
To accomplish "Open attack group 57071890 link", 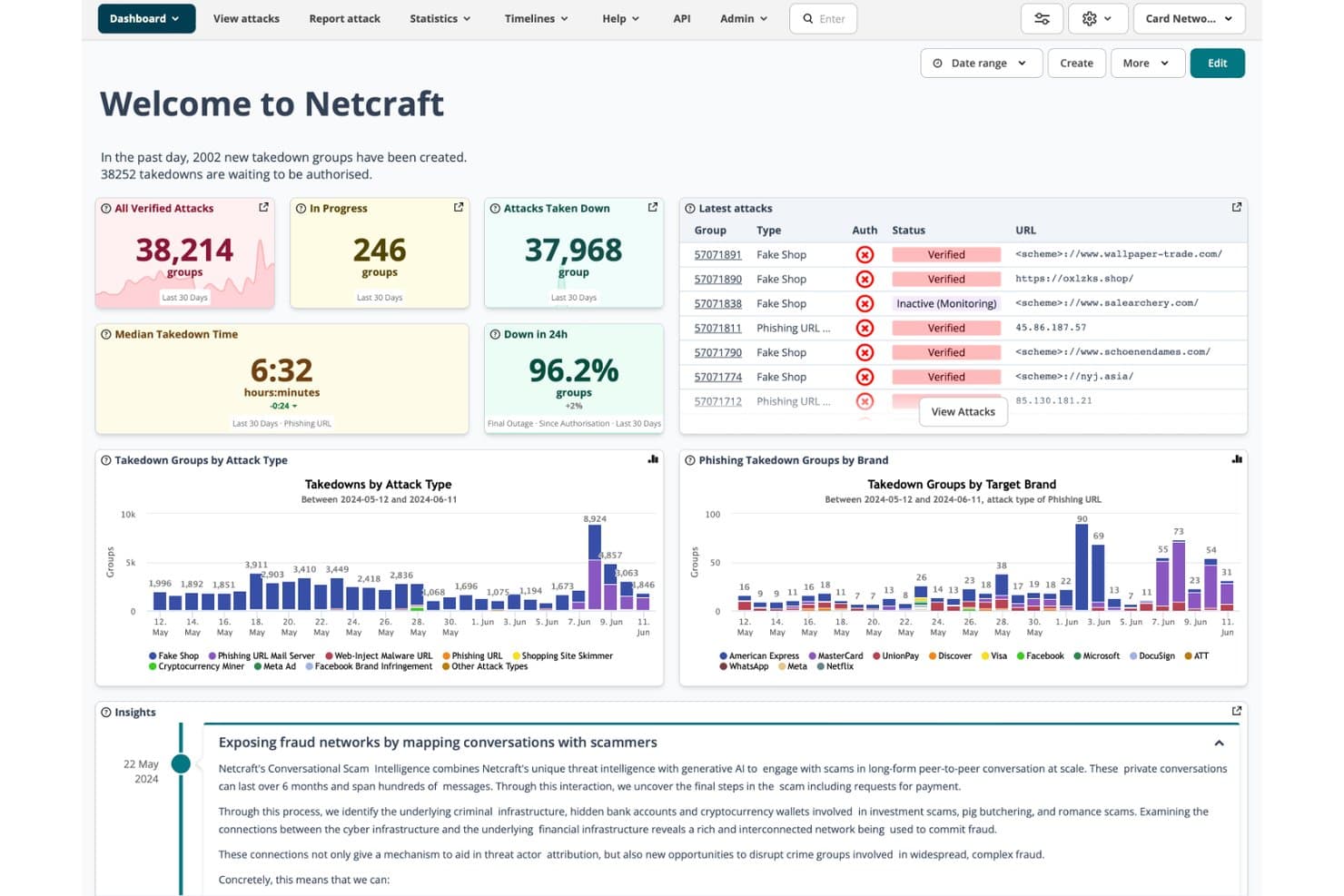I will pos(718,280).
